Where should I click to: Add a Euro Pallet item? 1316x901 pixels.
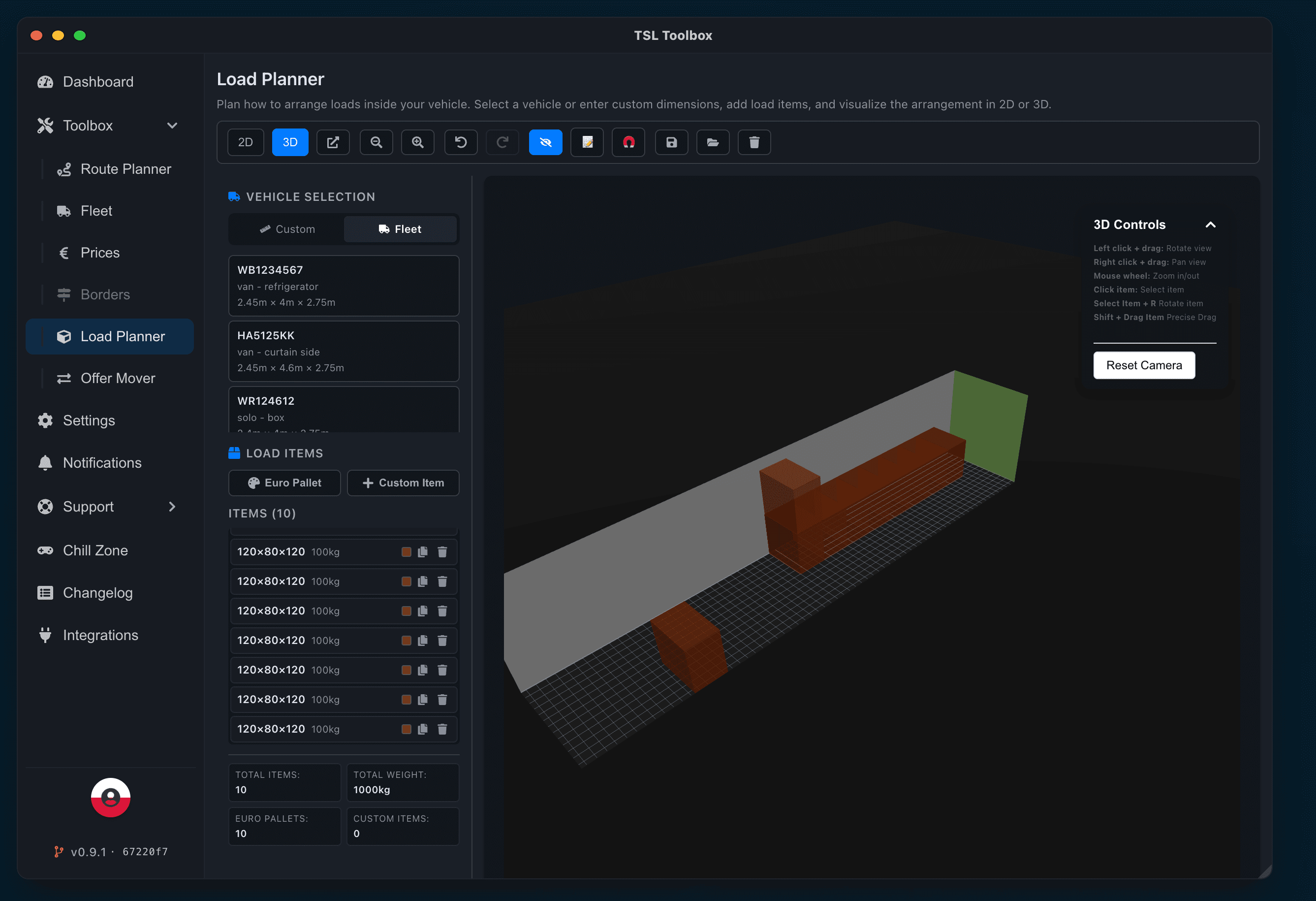pos(284,483)
